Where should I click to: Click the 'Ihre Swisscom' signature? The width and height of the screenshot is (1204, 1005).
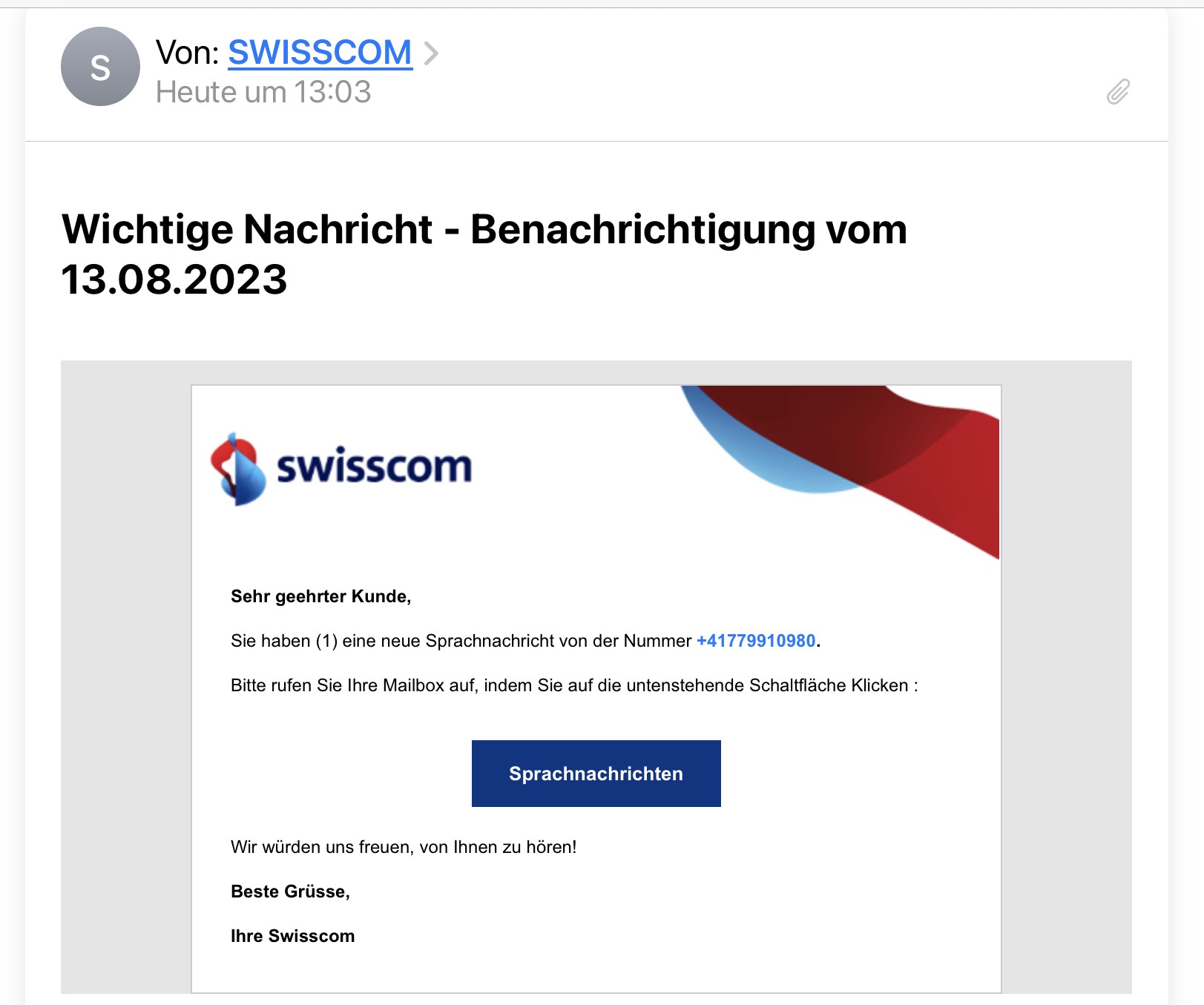coord(292,936)
